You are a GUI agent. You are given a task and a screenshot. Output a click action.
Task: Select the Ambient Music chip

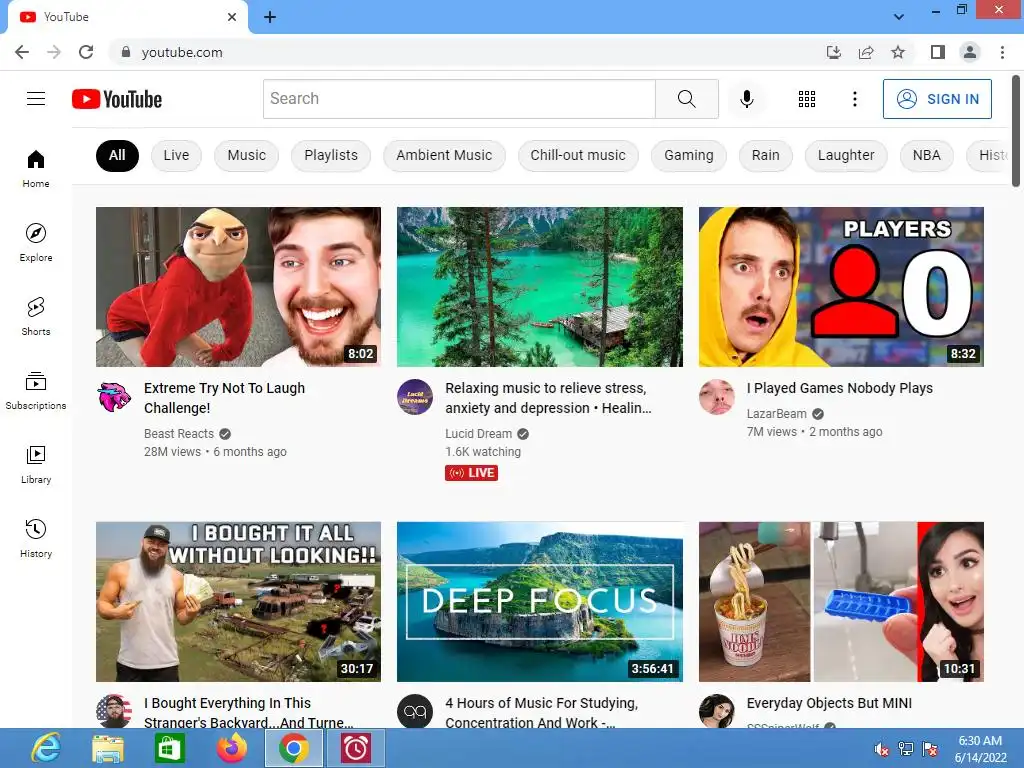(x=444, y=155)
